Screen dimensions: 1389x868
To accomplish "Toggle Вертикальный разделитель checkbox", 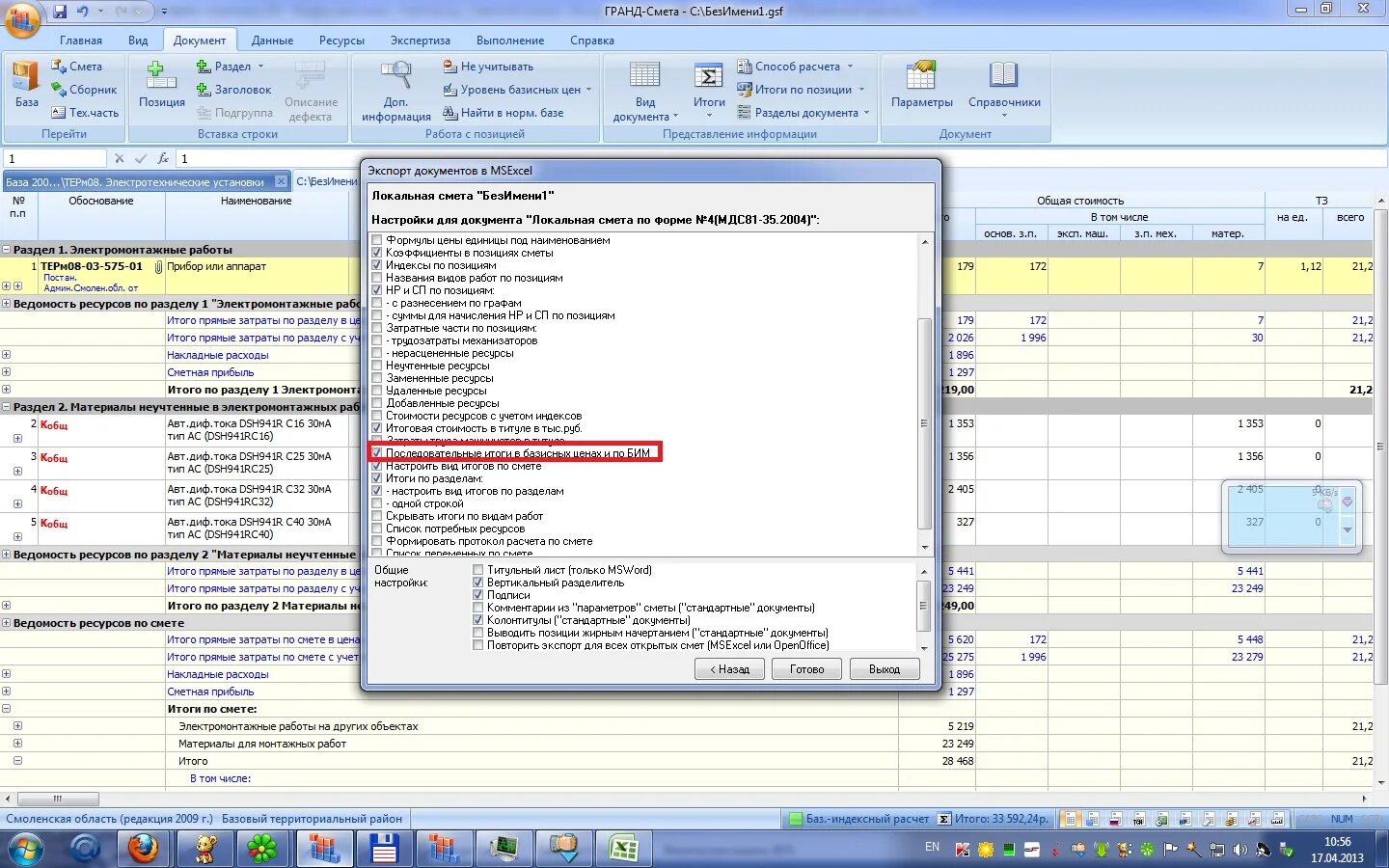I will (477, 583).
